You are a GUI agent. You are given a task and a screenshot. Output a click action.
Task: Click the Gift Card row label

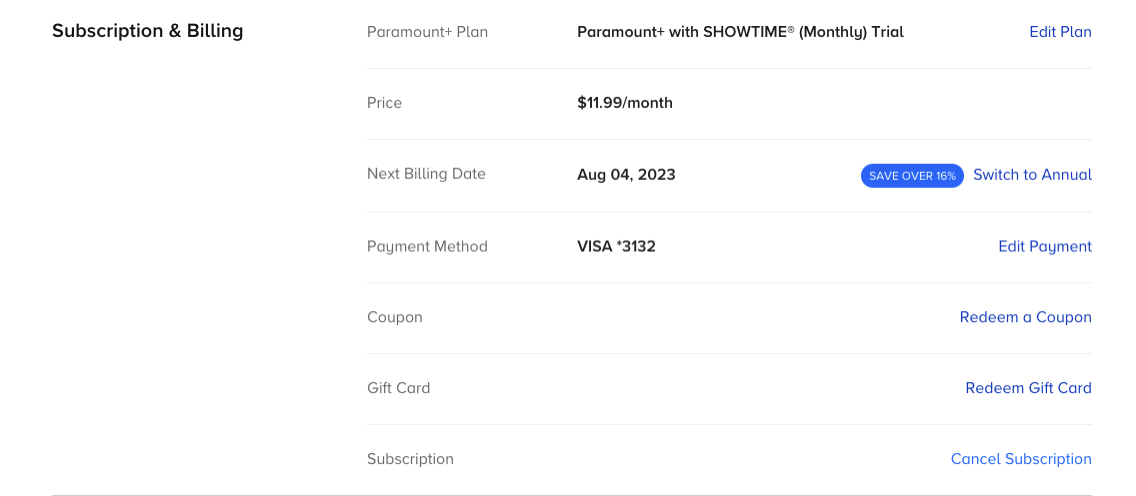pos(398,388)
